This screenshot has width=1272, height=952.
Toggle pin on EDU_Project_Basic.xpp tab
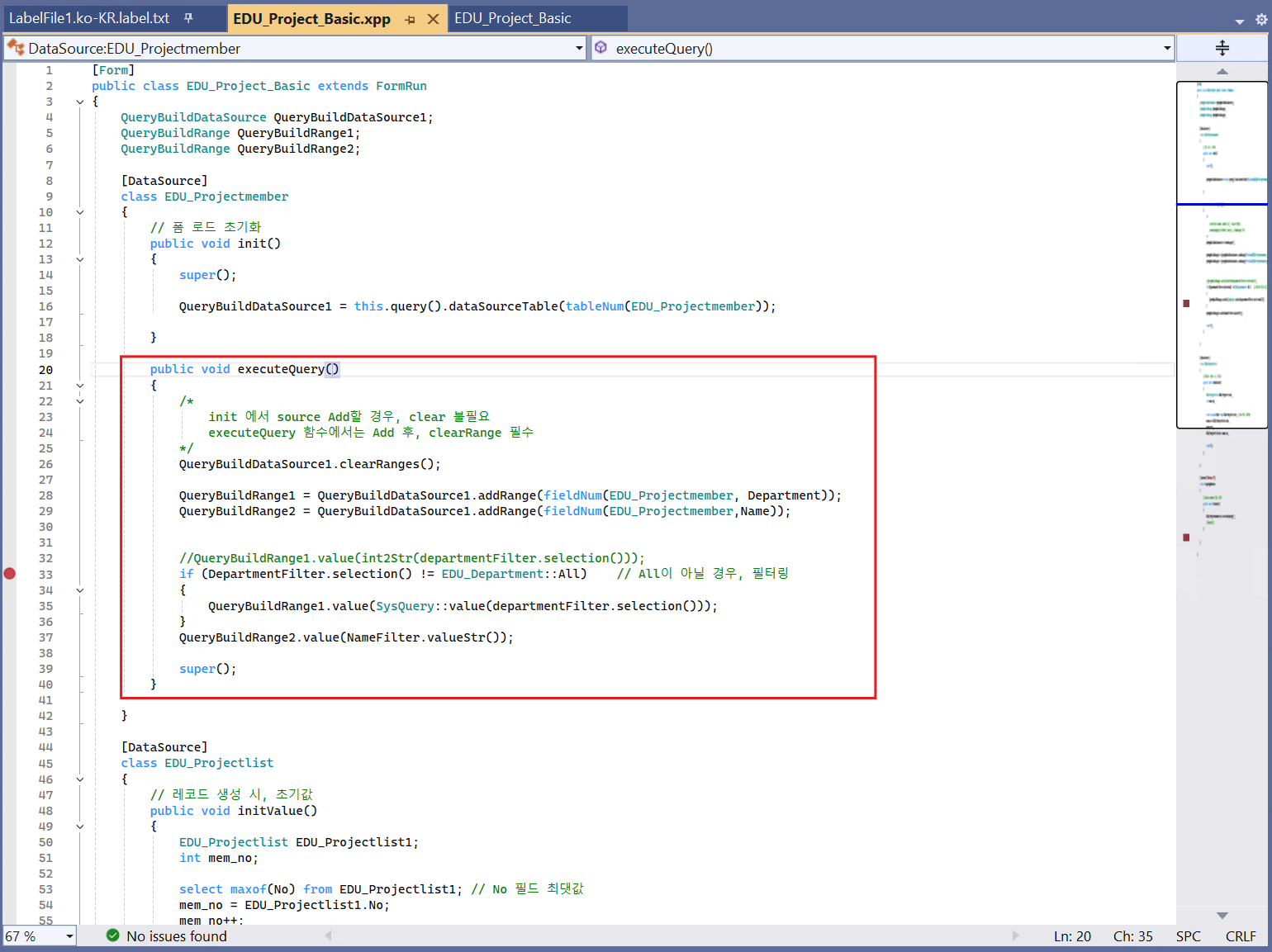(411, 19)
